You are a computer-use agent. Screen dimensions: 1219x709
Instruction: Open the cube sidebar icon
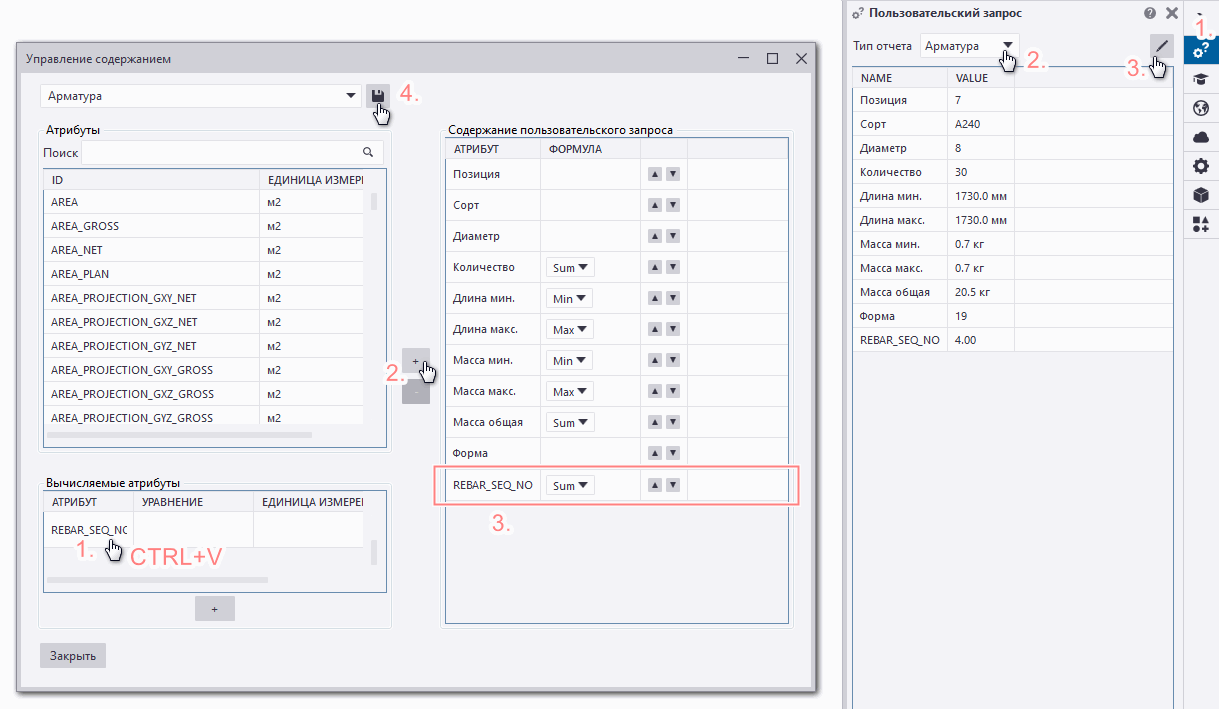pos(1201,195)
